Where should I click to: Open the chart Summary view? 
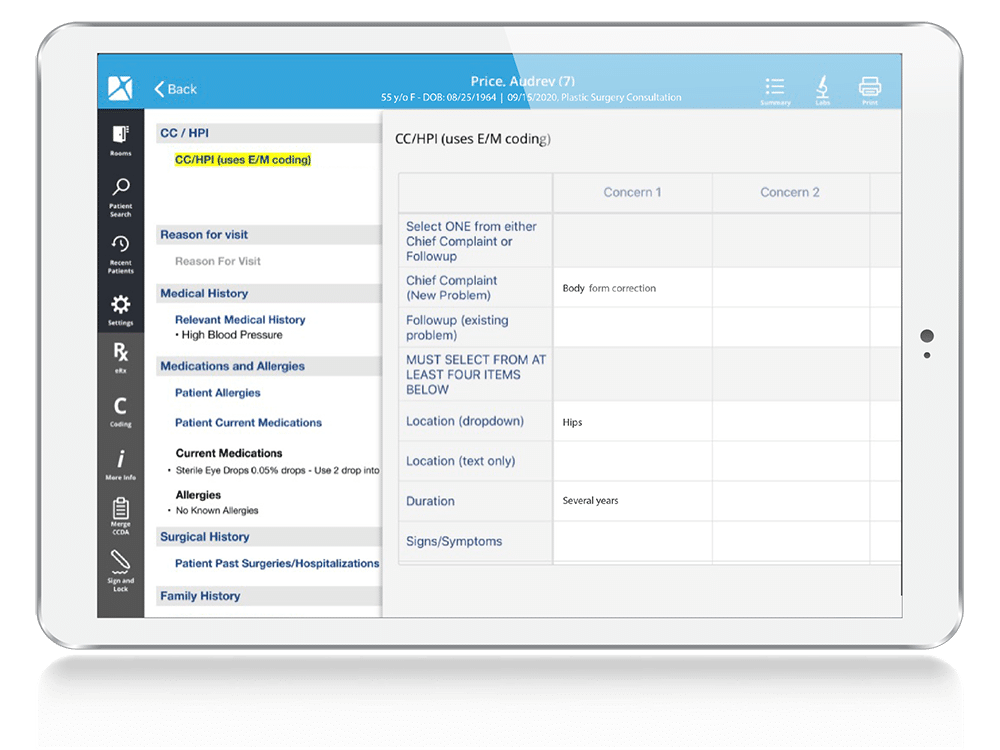tap(774, 88)
